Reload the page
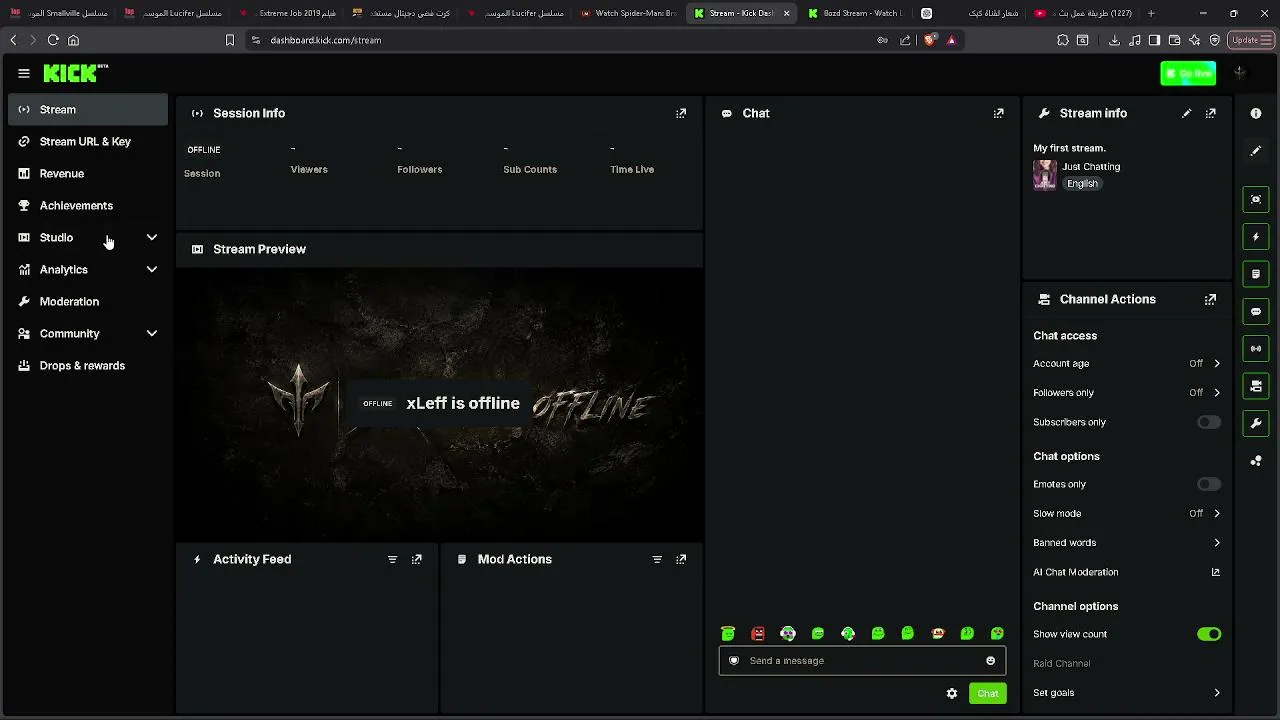Screen dimensions: 1280x720 tap(53, 40)
